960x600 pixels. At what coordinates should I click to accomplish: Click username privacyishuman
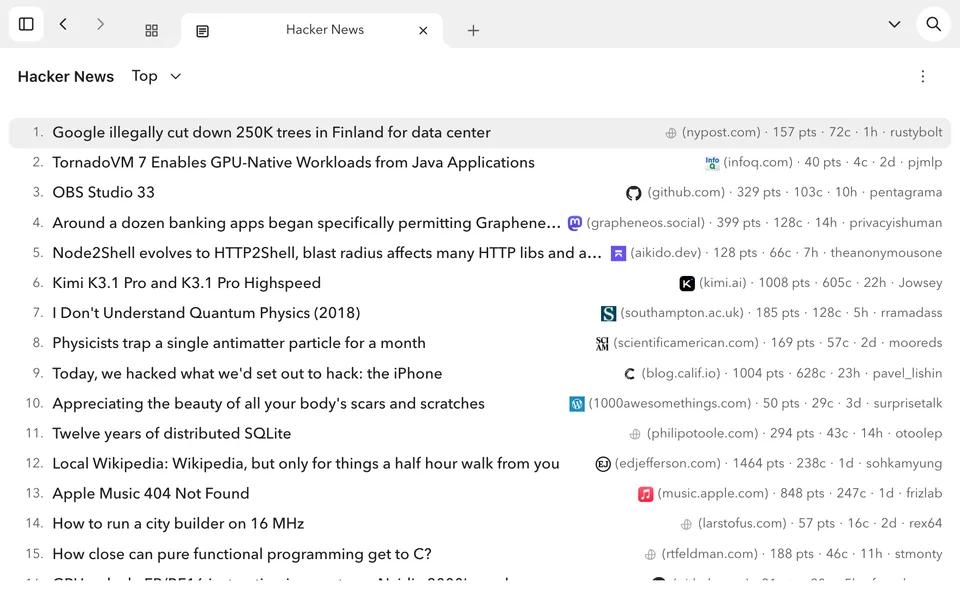point(896,223)
